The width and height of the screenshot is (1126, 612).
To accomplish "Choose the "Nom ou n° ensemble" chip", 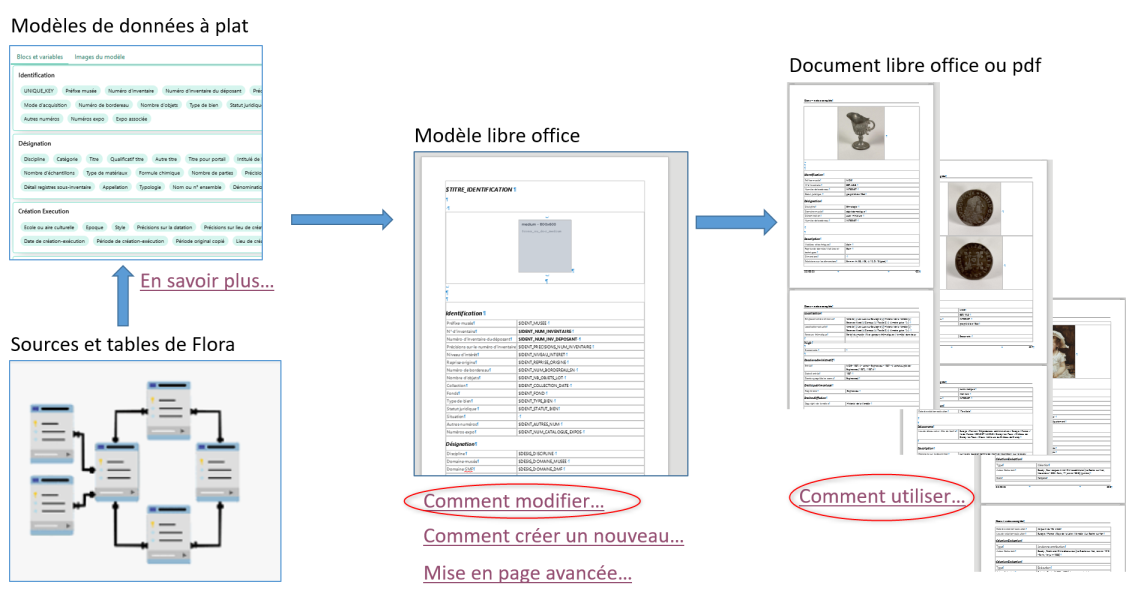I will coord(197,187).
